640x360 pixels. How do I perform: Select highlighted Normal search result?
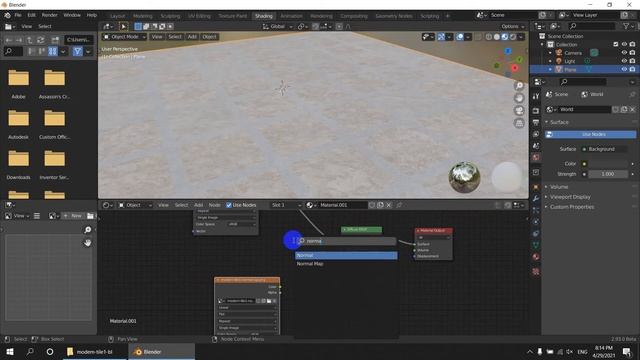click(x=346, y=256)
